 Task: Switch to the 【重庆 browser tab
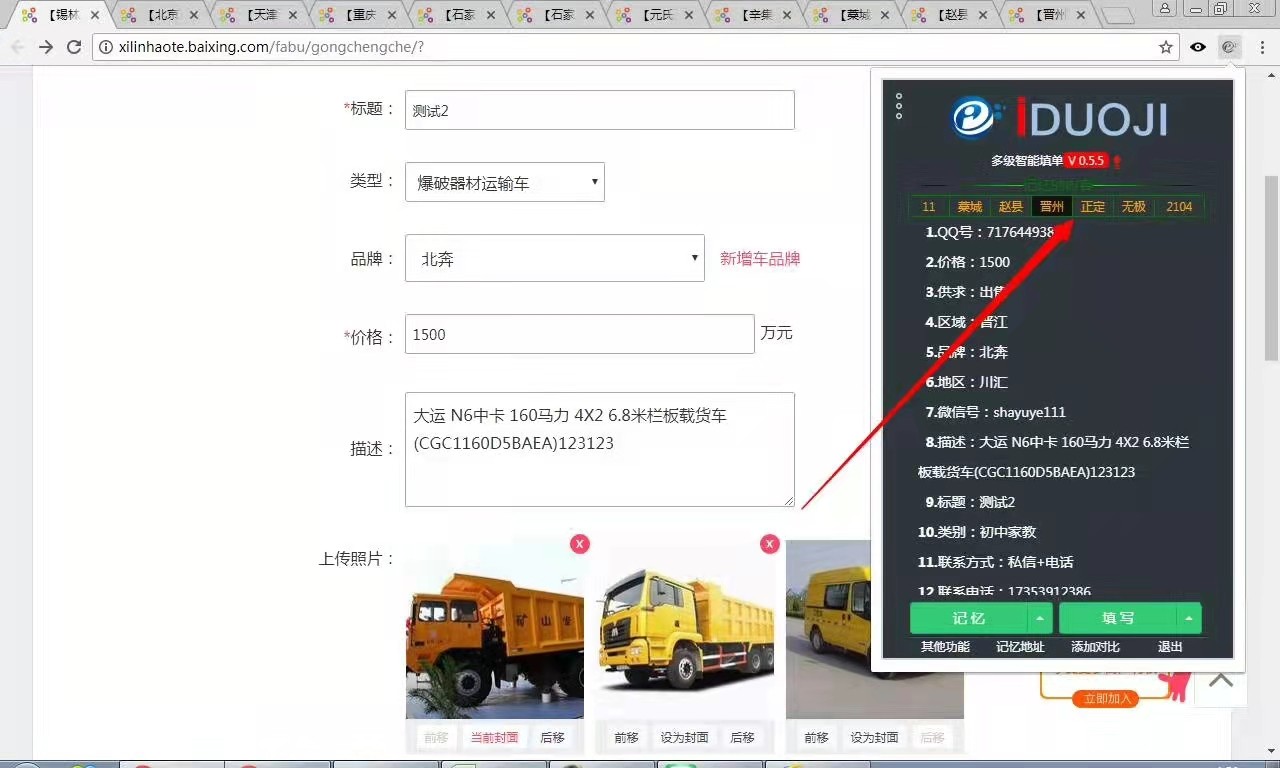tap(360, 15)
